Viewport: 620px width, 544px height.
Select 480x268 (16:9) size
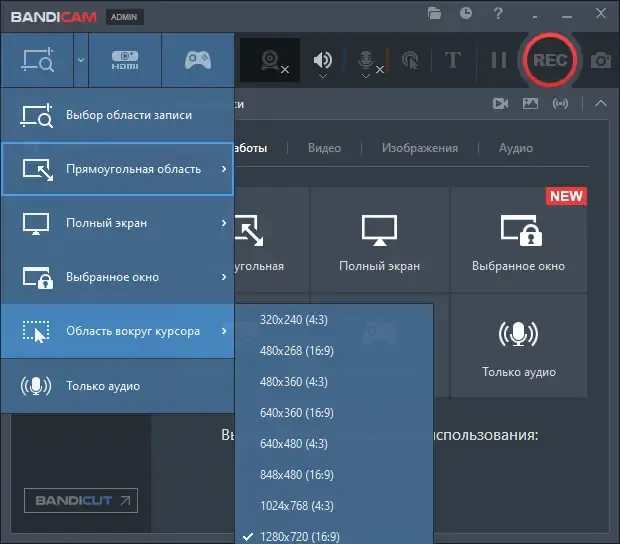(334, 351)
